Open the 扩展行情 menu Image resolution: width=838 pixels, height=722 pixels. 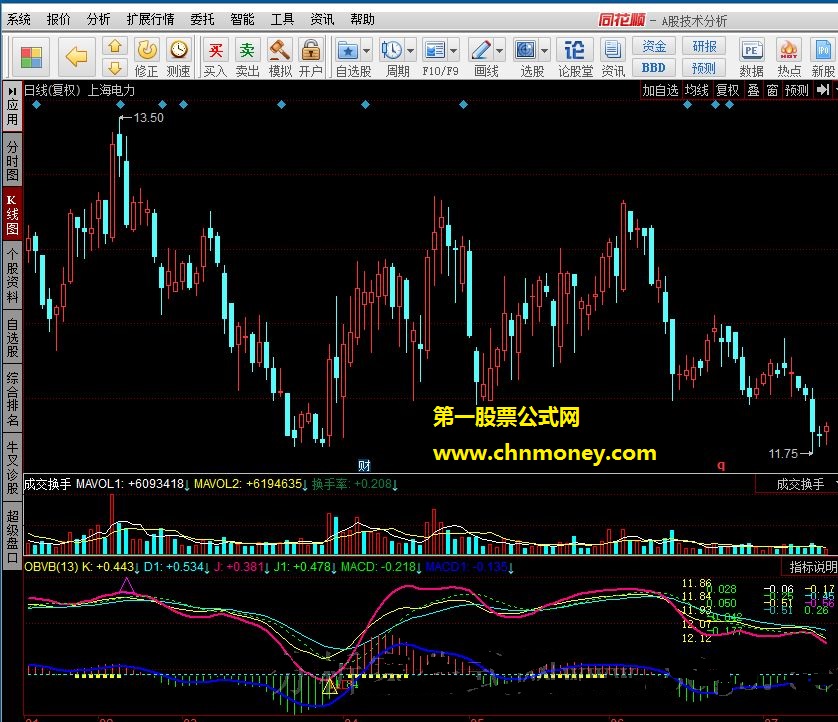(x=150, y=20)
